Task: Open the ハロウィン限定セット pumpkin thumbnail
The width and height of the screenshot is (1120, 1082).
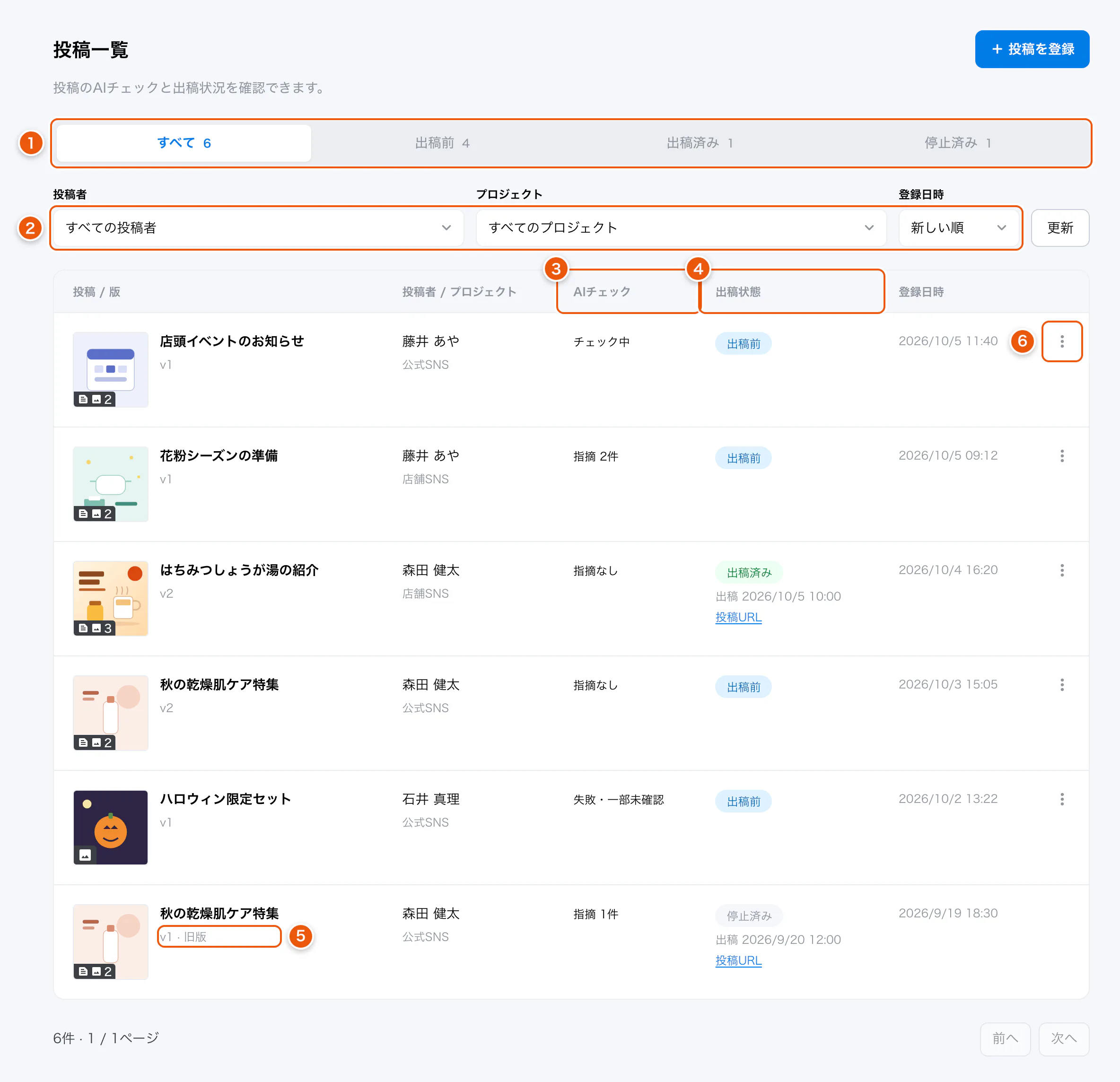Action: click(x=111, y=827)
